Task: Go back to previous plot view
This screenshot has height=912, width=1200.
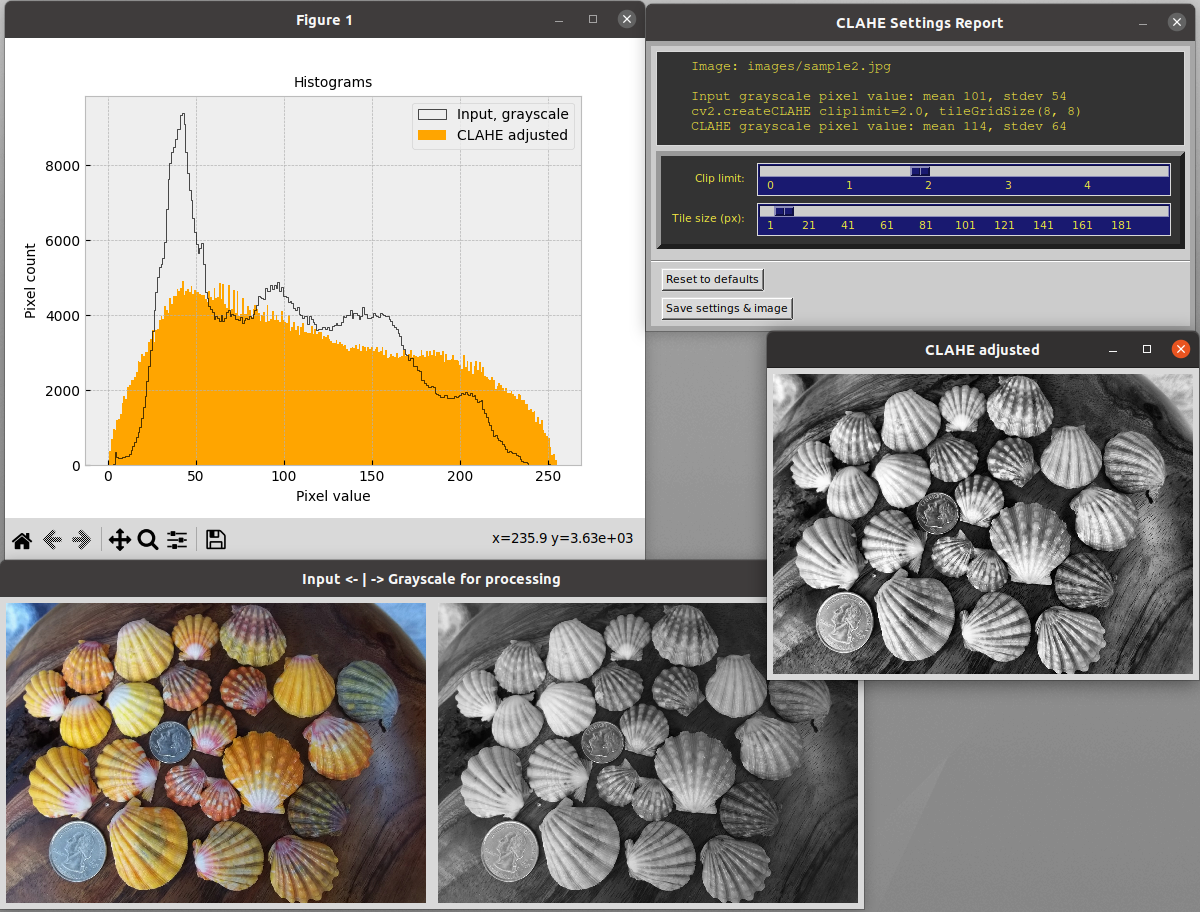Action: pyautogui.click(x=52, y=541)
